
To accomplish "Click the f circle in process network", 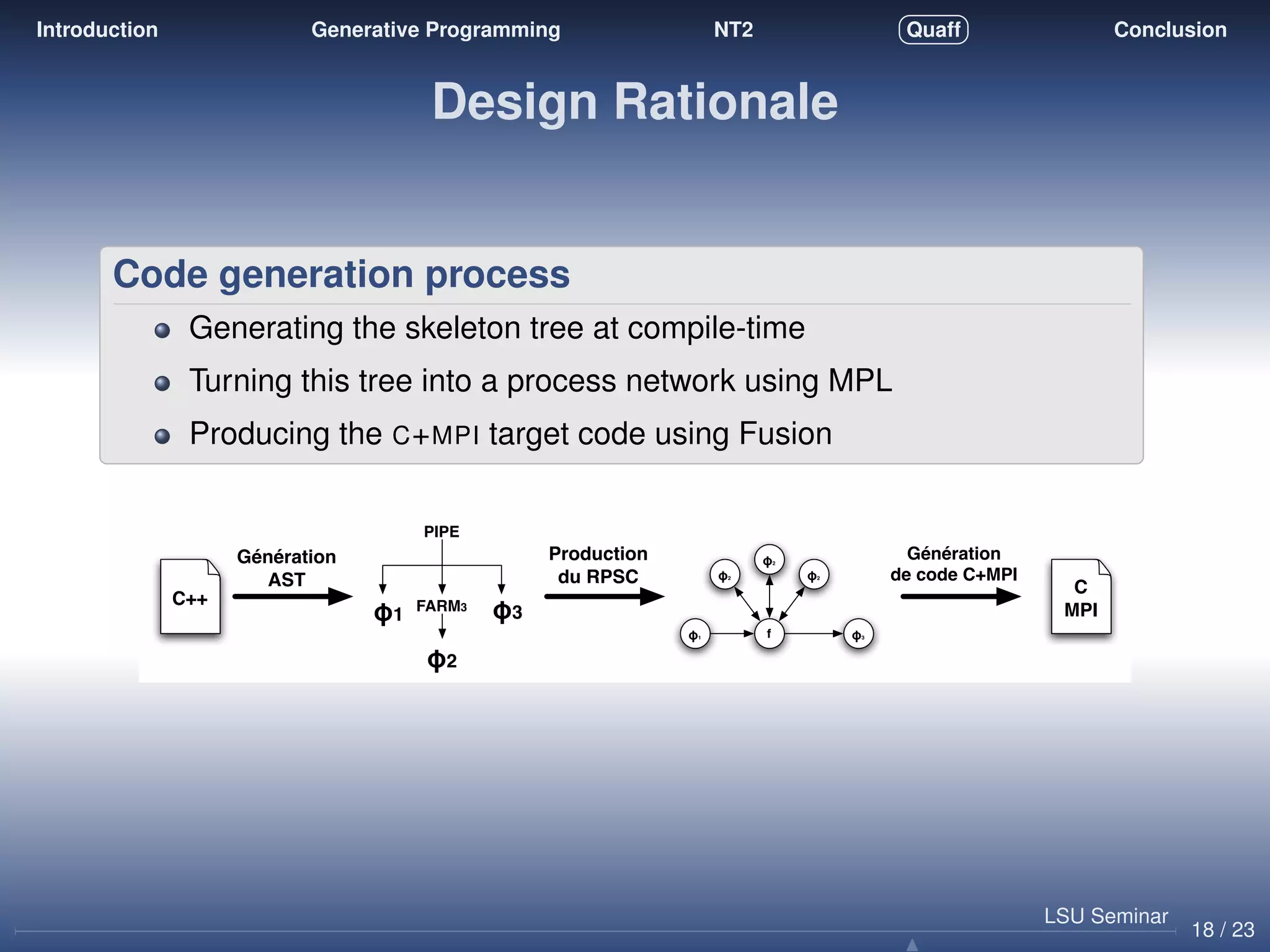I will click(x=770, y=633).
